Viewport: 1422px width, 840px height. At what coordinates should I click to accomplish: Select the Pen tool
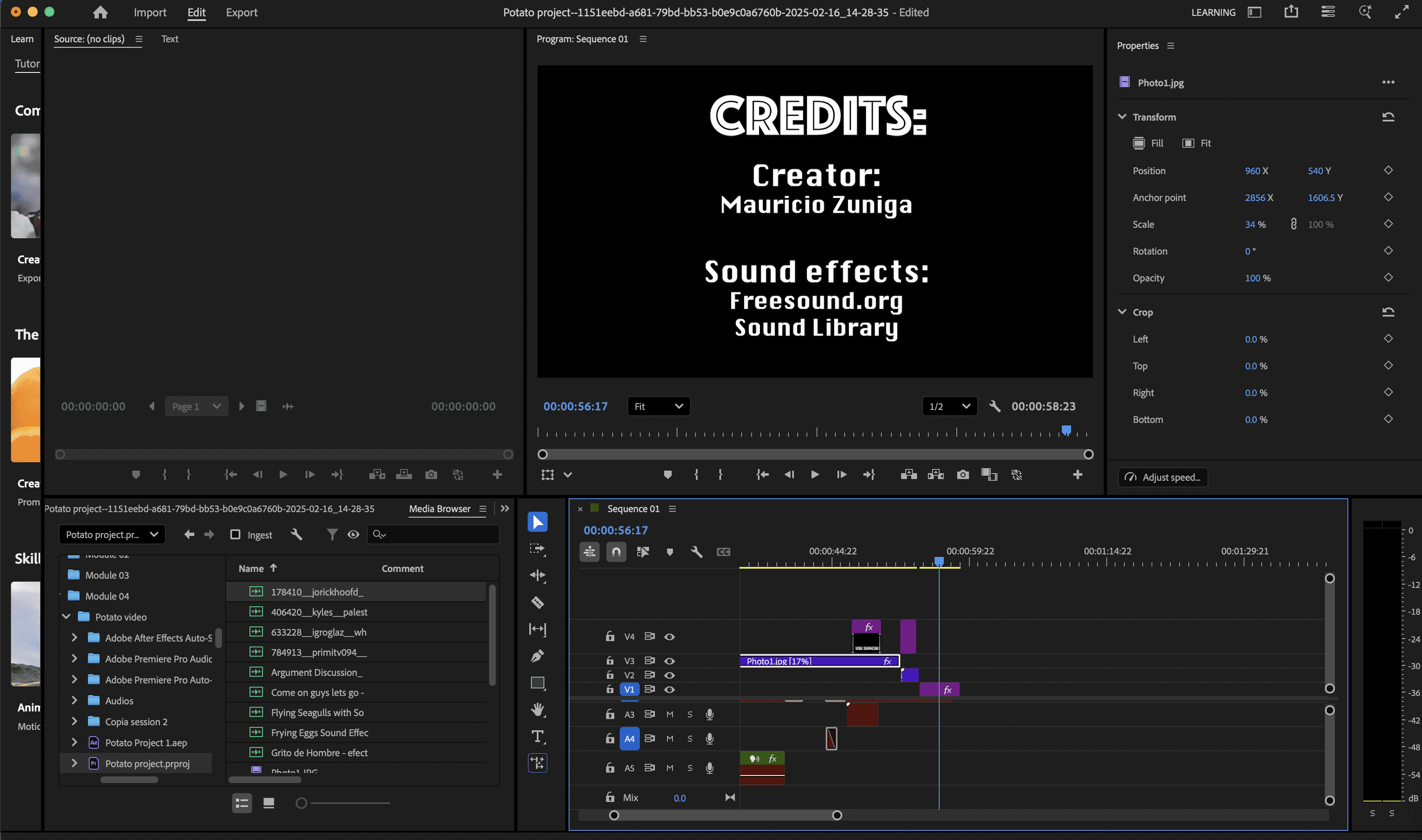tap(537, 656)
